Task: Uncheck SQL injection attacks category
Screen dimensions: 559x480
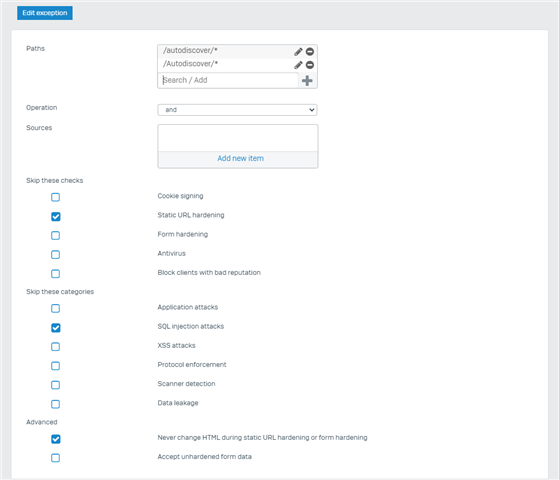Action: pos(55,328)
